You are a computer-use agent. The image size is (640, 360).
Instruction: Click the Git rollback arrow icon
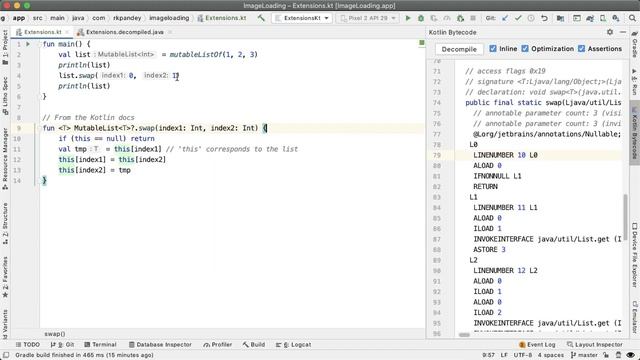click(x=544, y=18)
